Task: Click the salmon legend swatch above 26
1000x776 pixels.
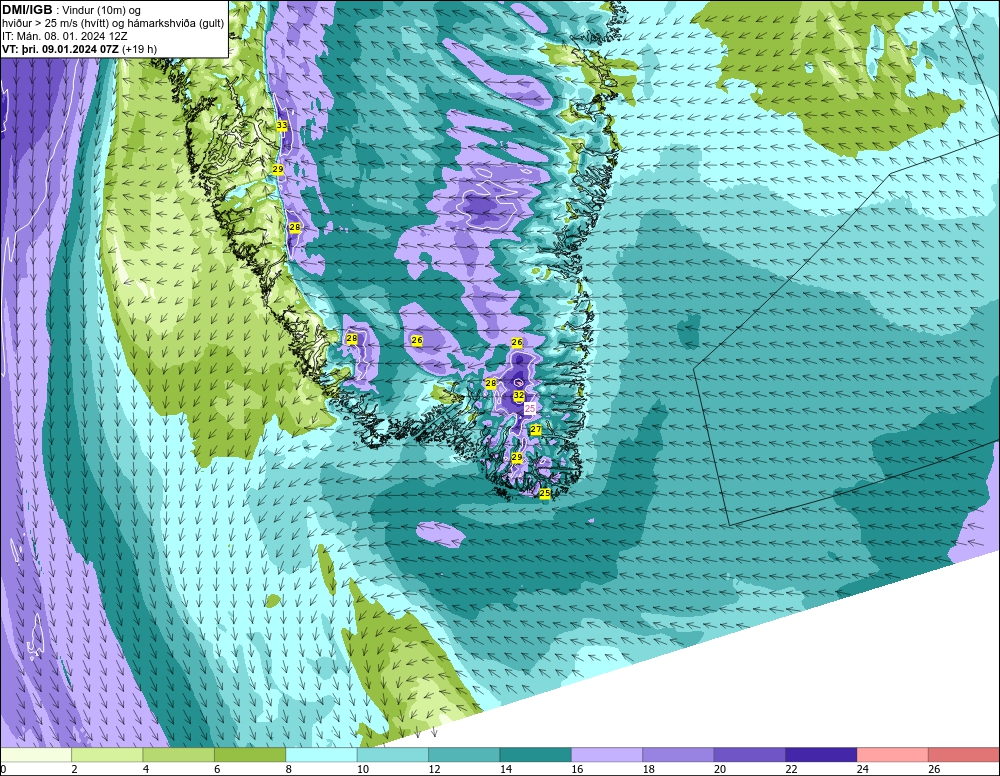Action: (964, 755)
